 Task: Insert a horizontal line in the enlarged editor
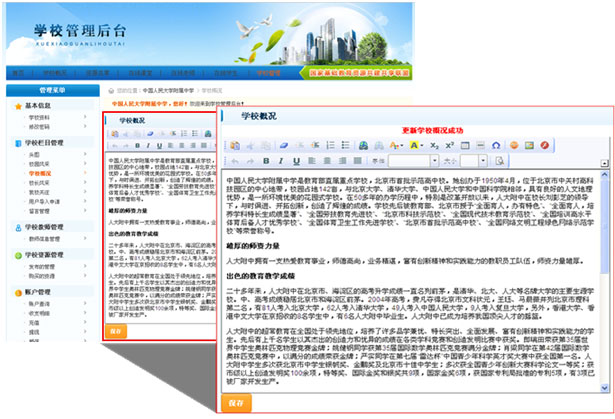pyautogui.click(x=480, y=145)
